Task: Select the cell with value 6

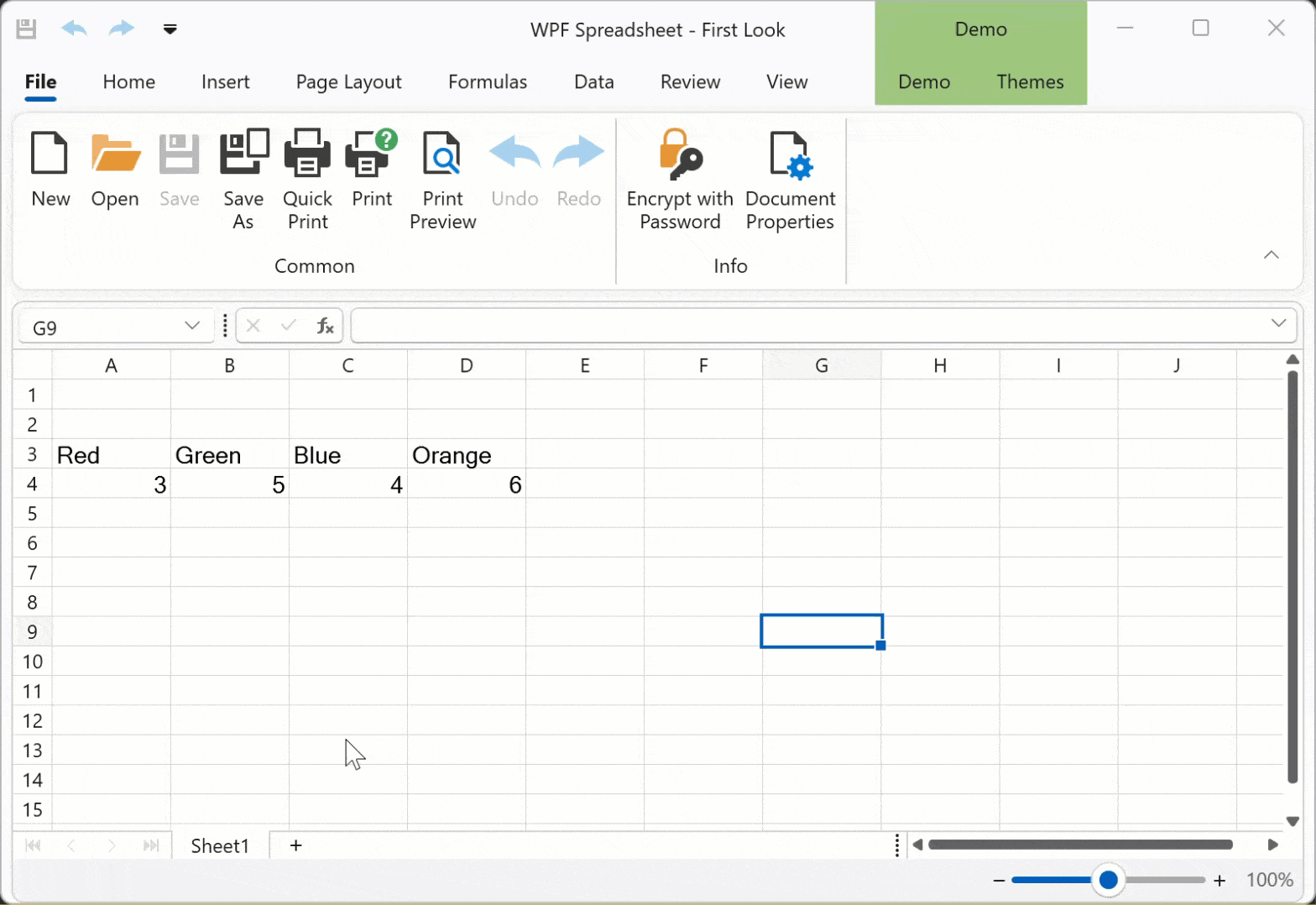Action: click(x=467, y=484)
